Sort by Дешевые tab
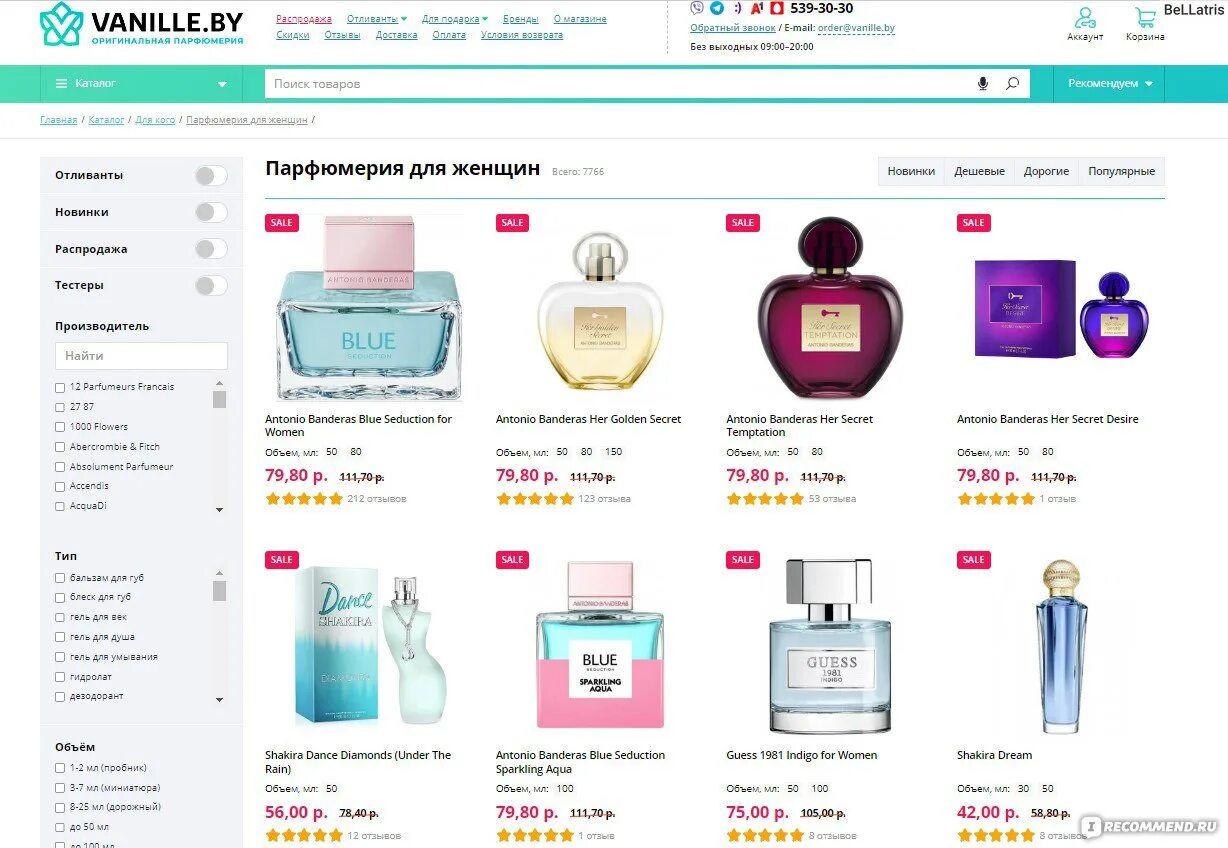 coord(979,171)
